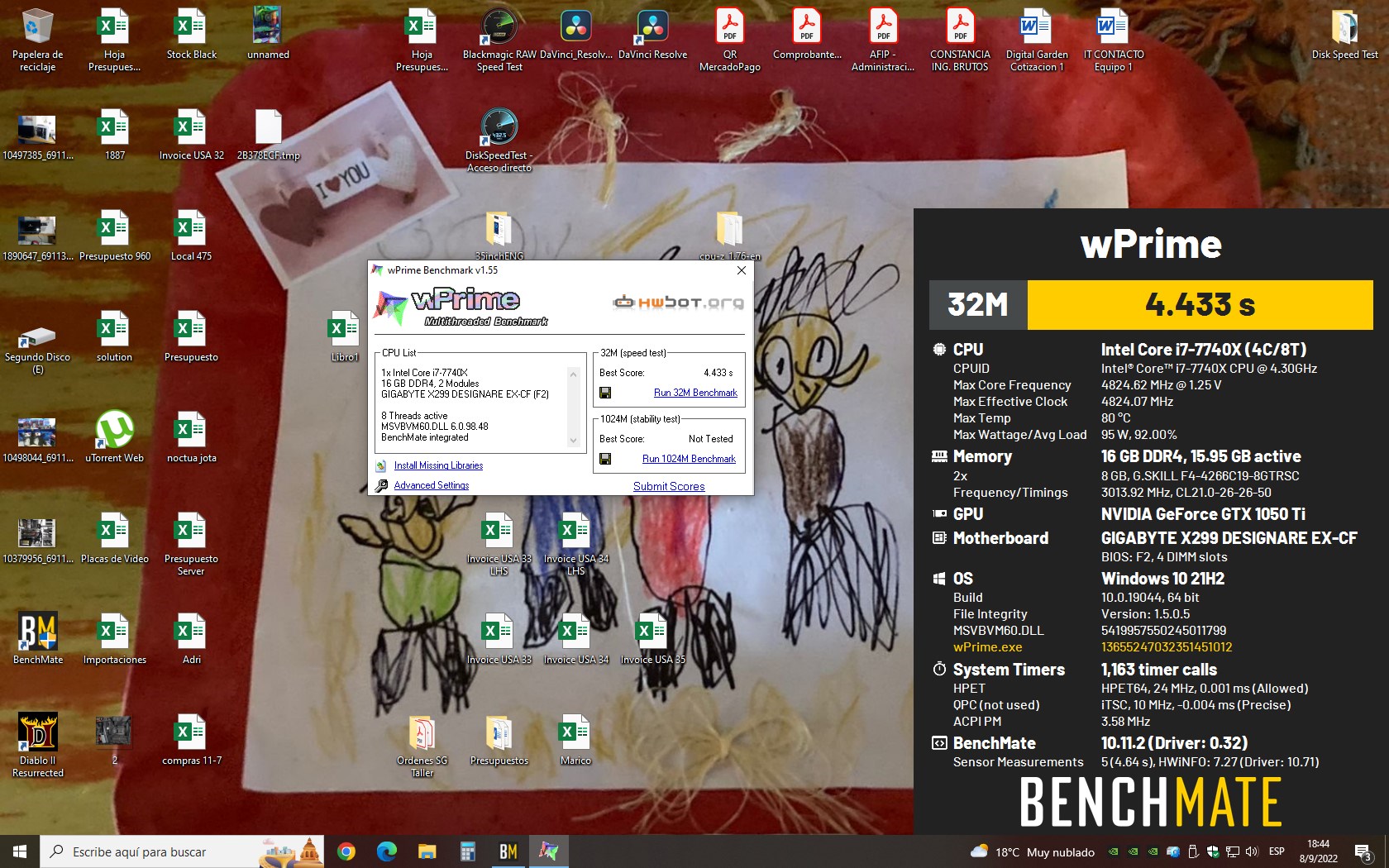The width and height of the screenshot is (1389, 868).
Task: Select the QR MercadoPago PDF file
Action: click(x=729, y=39)
